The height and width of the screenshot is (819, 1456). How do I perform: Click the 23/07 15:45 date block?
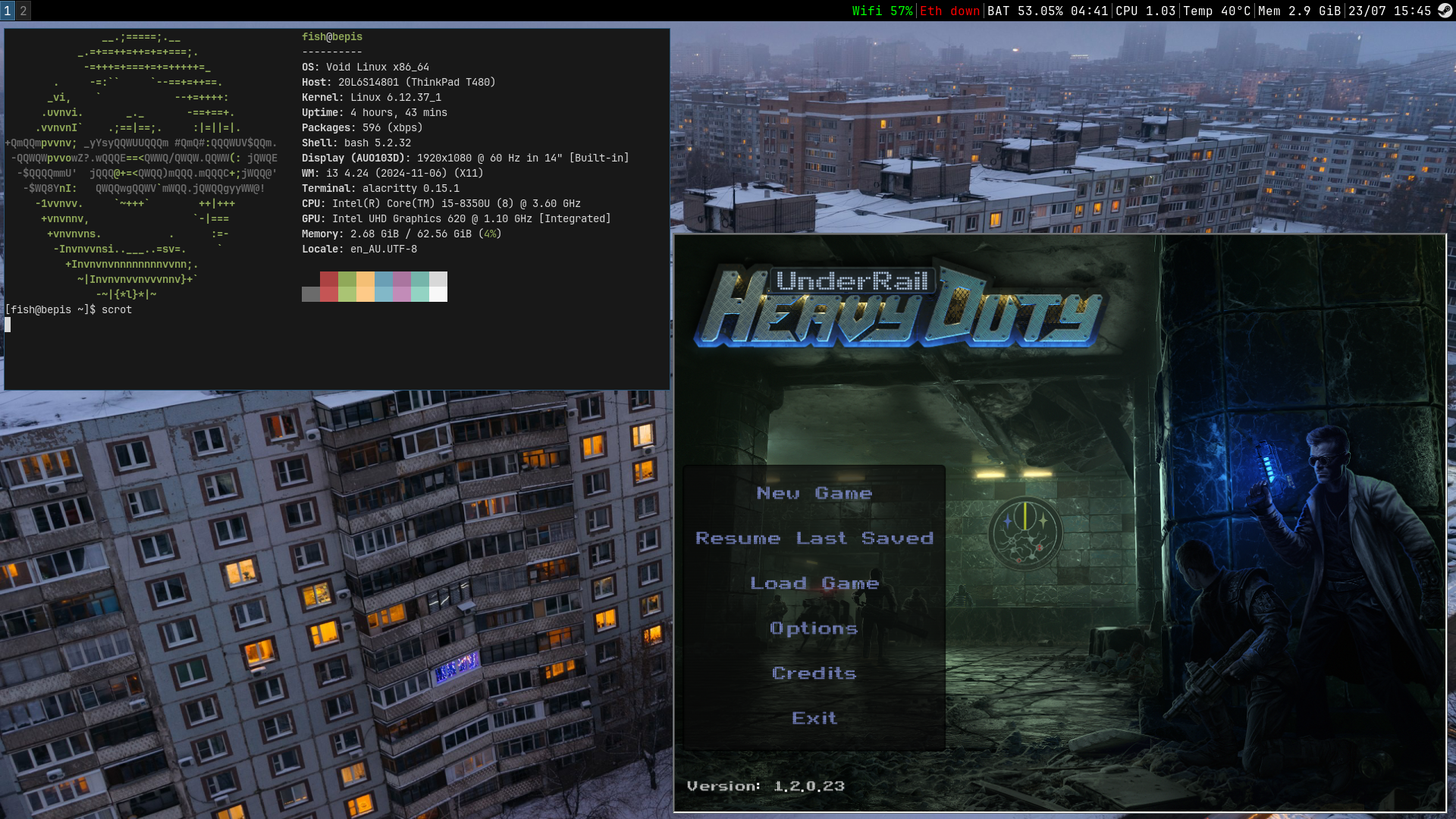point(1389,11)
